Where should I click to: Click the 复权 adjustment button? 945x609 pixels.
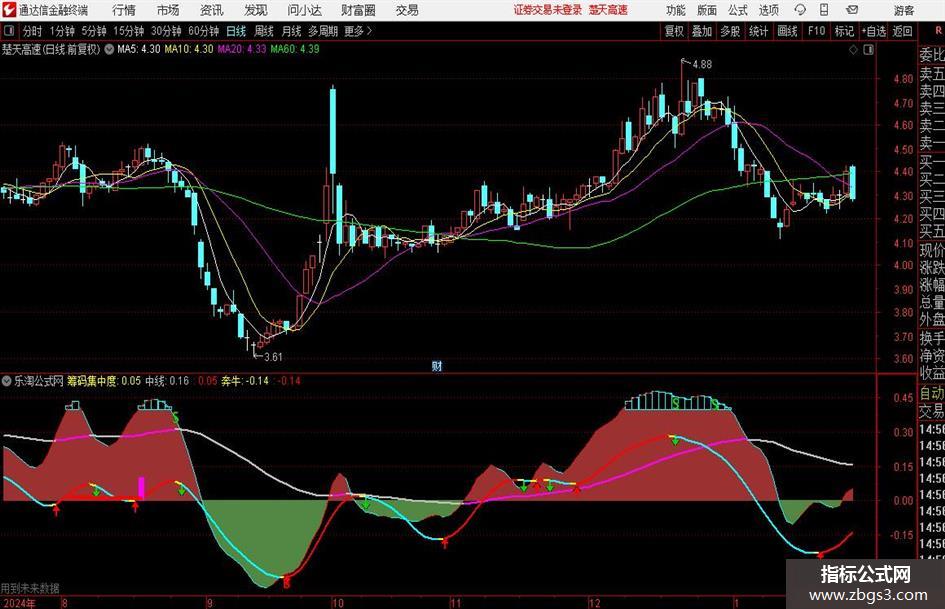click(x=674, y=31)
